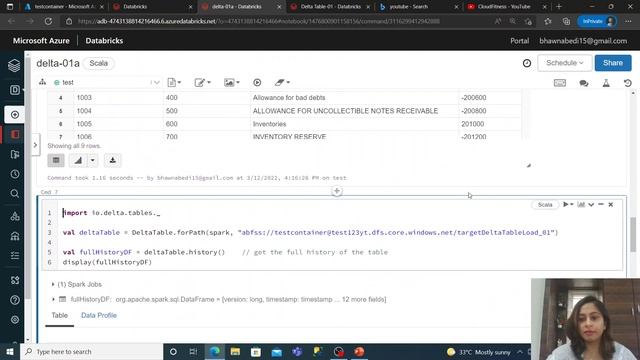Click the Run All play icon

[257, 82]
